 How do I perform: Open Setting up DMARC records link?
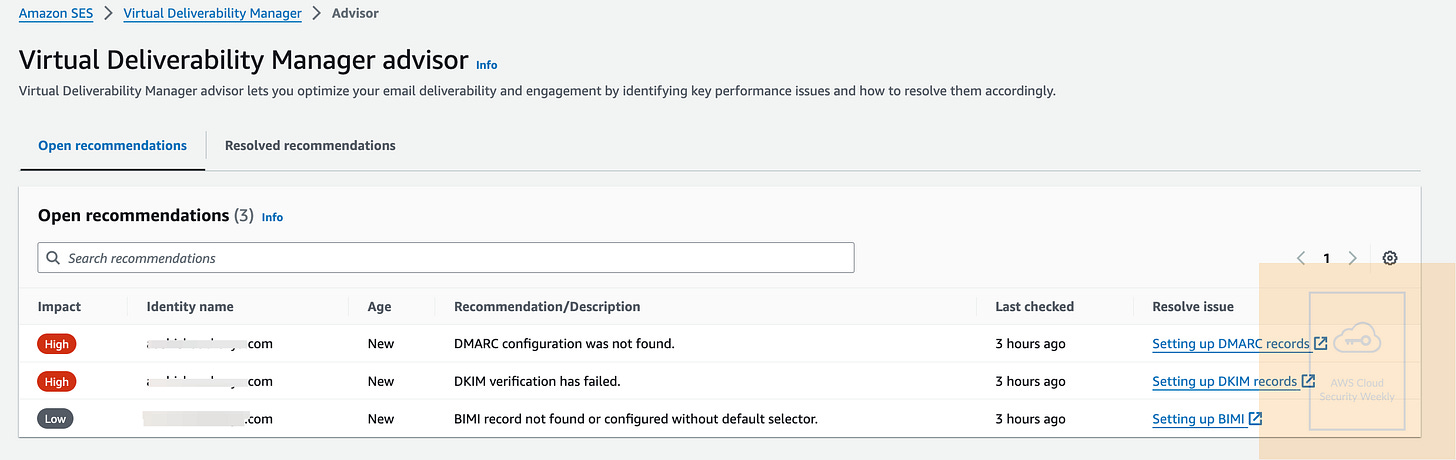pos(1231,343)
